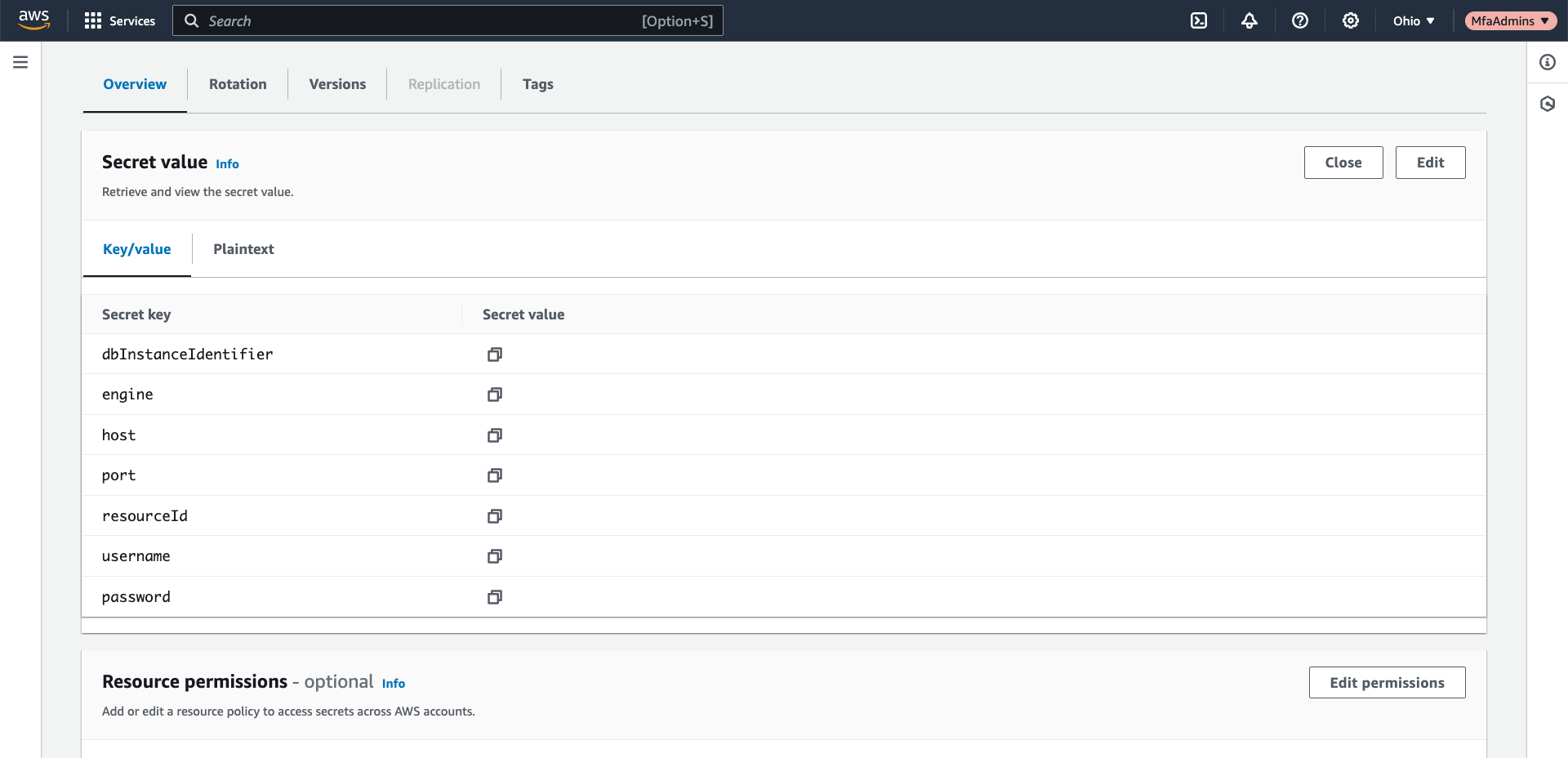Click the Resource permissions heading
The image size is (1568, 758).
tap(194, 681)
